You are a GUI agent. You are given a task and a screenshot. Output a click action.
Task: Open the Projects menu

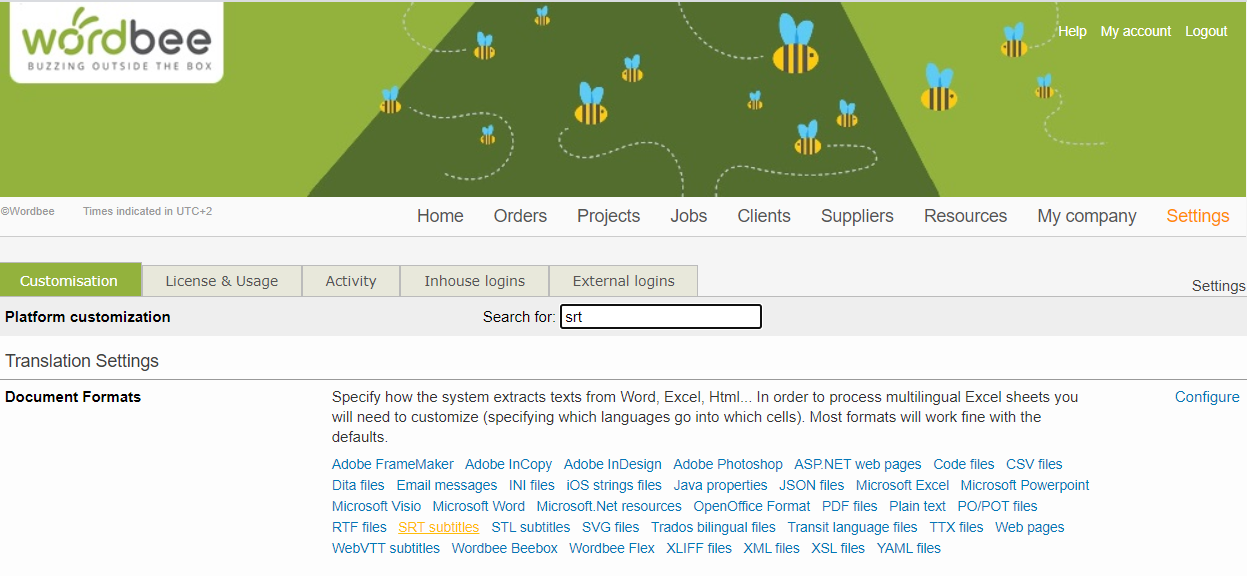point(608,216)
